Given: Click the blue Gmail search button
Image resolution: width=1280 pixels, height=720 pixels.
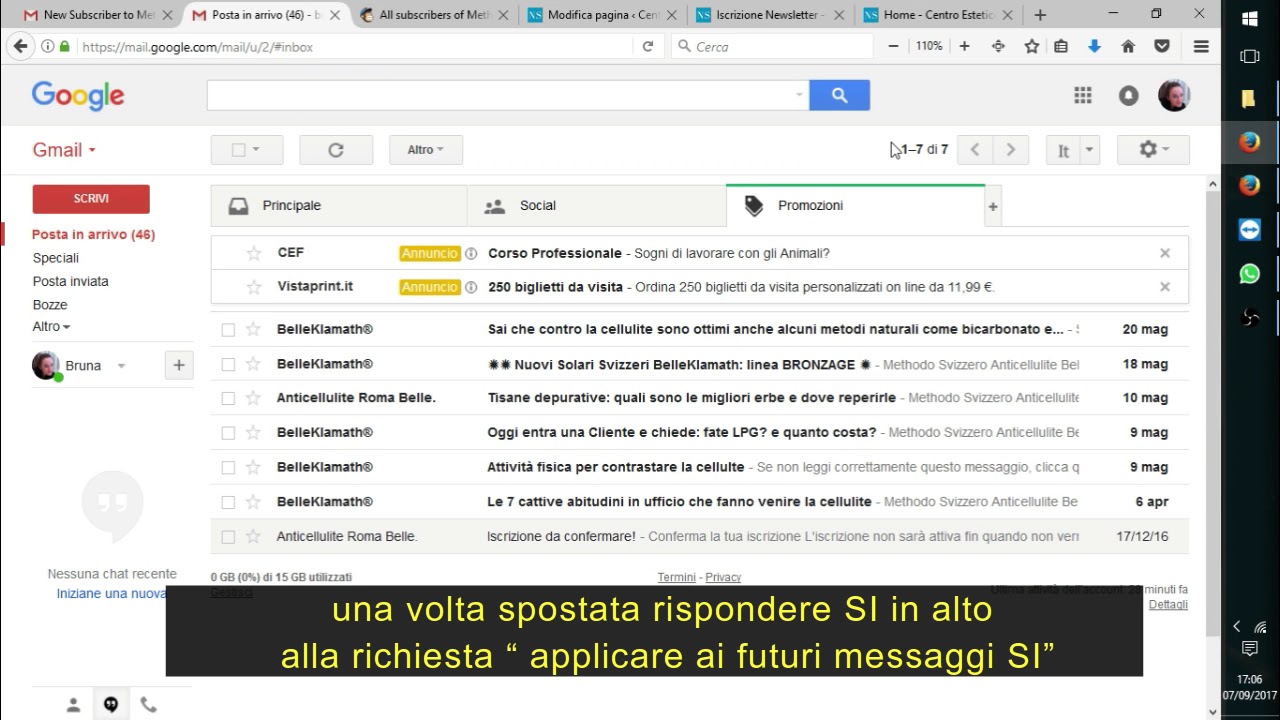Looking at the screenshot, I should (x=839, y=95).
